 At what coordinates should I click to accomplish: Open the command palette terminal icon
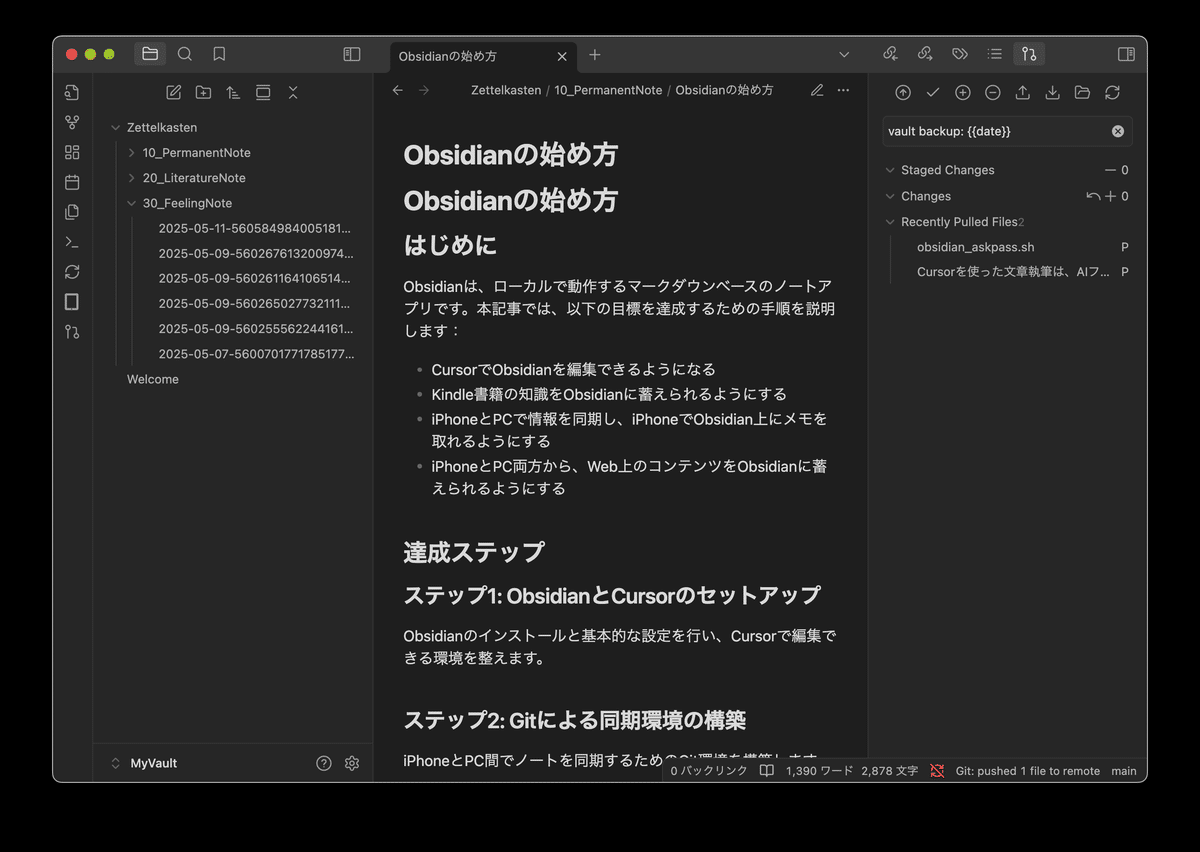tap(72, 242)
